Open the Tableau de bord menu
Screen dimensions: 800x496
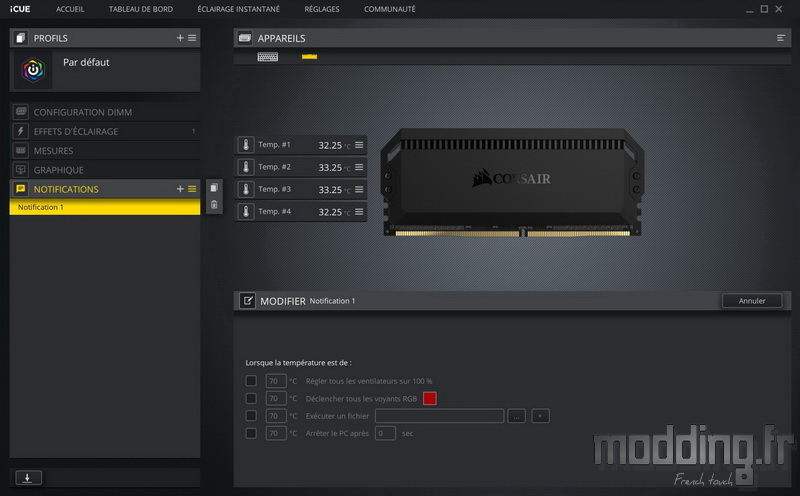(141, 9)
